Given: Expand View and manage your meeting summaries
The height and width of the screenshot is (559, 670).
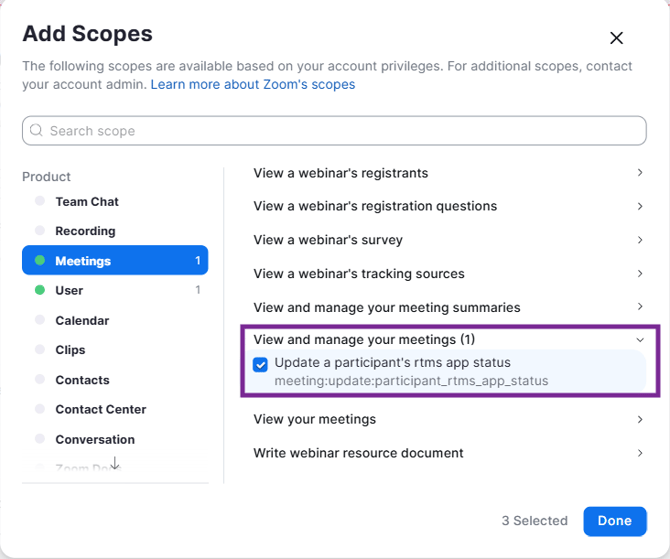Looking at the screenshot, I should [x=640, y=307].
